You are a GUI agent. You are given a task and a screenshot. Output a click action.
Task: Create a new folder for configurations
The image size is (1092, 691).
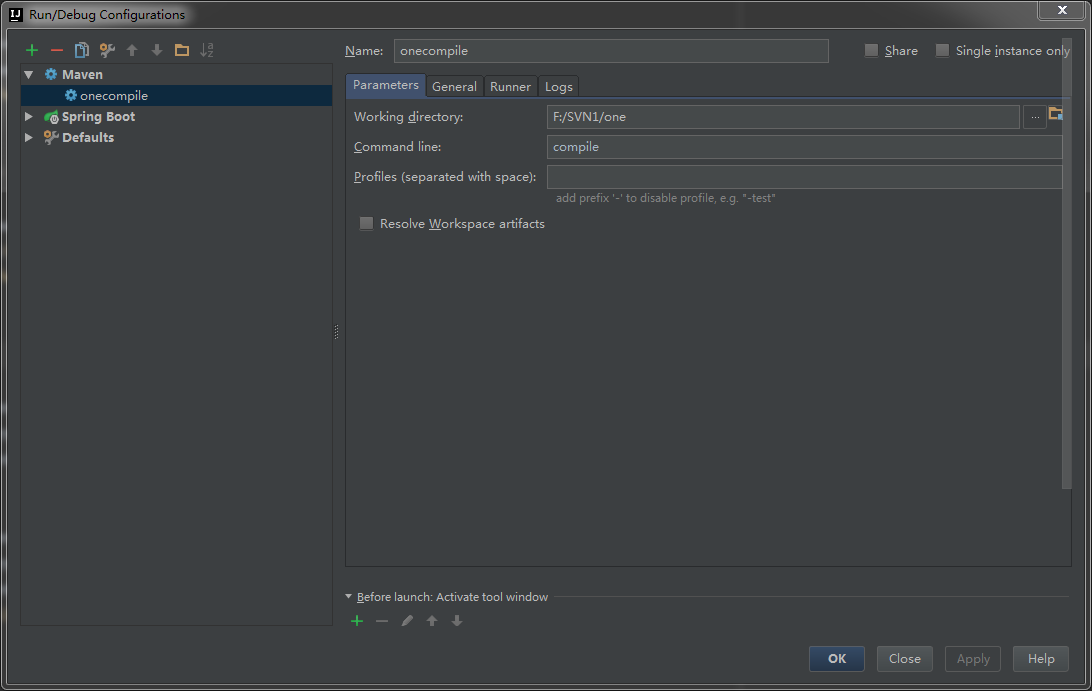coord(181,50)
